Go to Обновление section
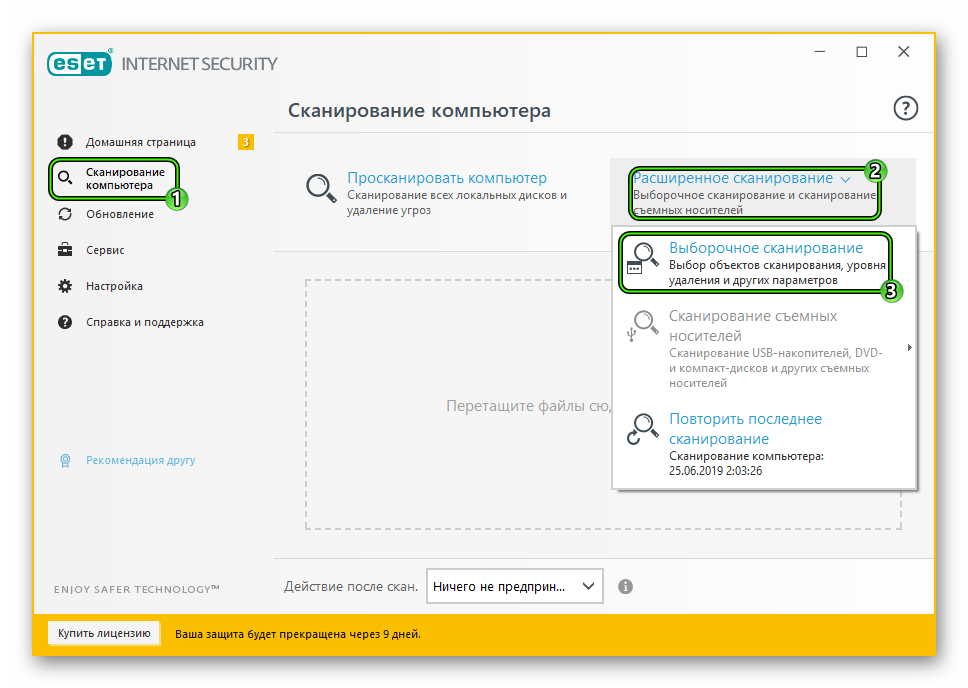The width and height of the screenshot is (968, 688). tap(120, 214)
